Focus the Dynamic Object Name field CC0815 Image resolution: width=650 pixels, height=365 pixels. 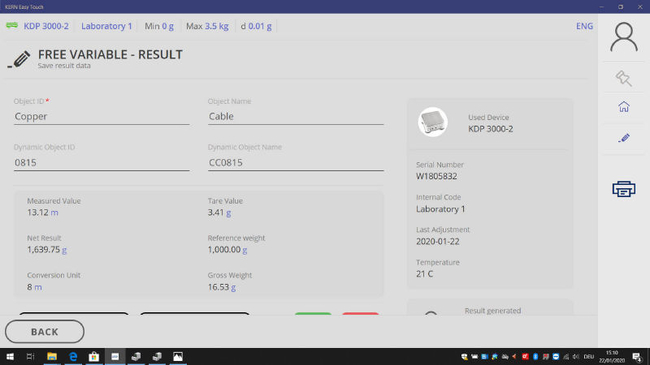[x=296, y=163]
